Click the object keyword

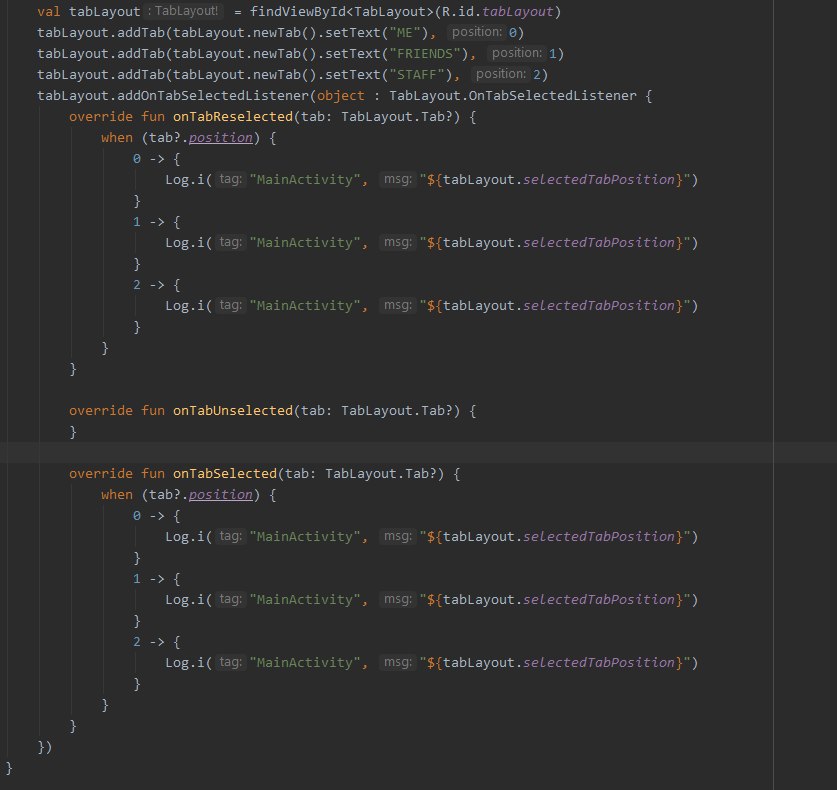(x=341, y=96)
